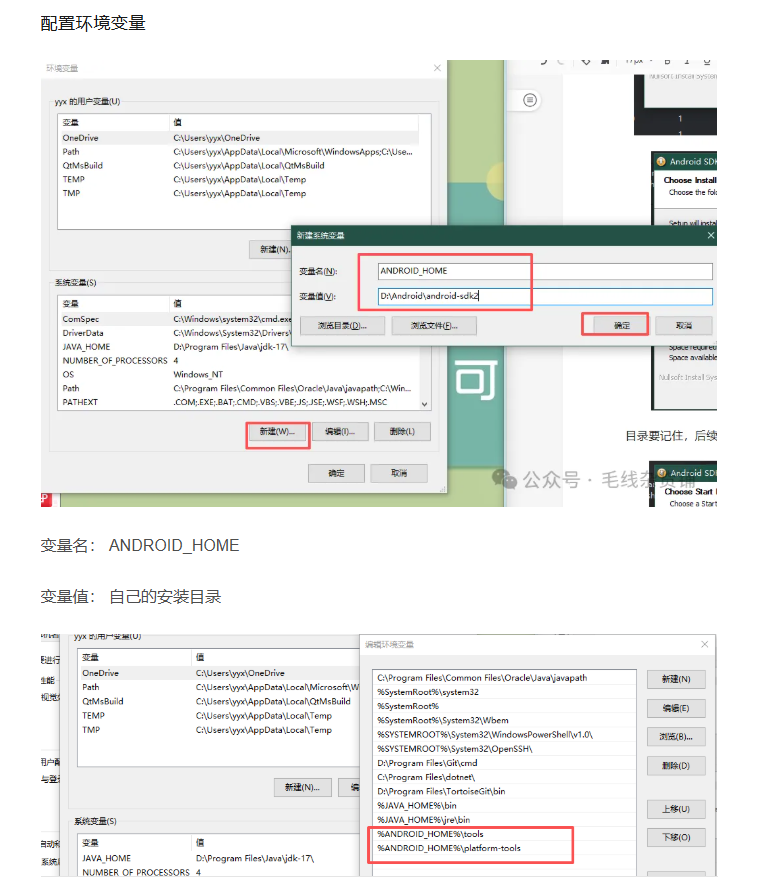Click the 变量名: ANDROID_HOME article text
The image size is (758, 880).
140,546
